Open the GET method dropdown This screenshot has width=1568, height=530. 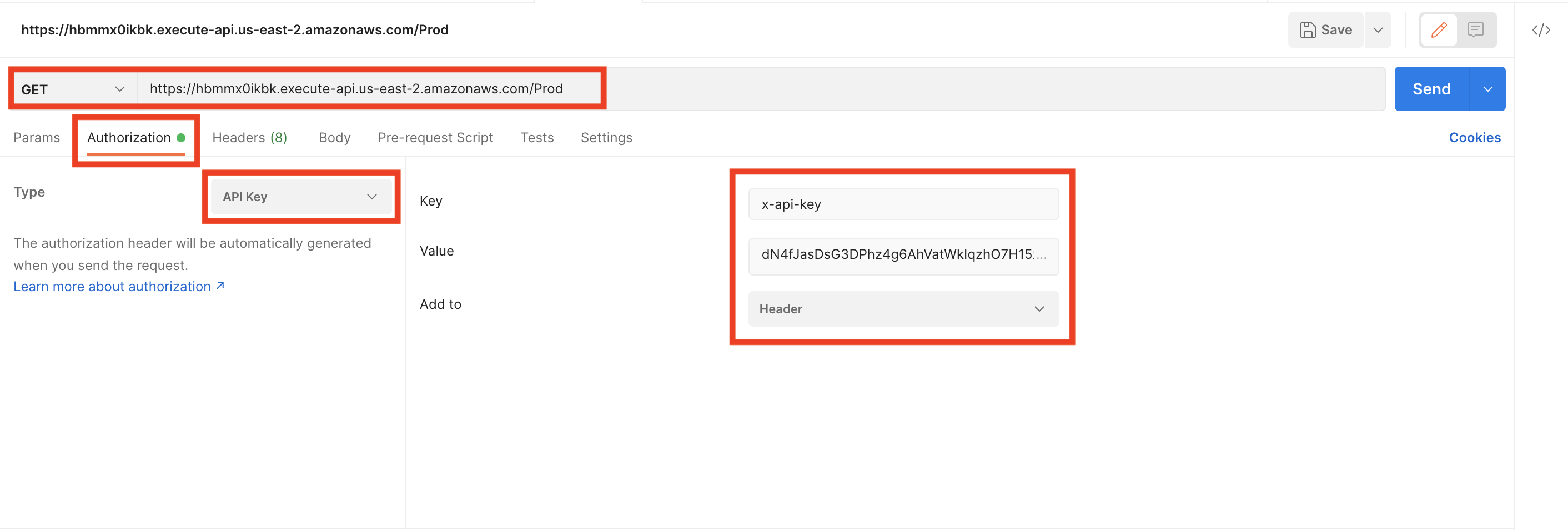pos(72,89)
